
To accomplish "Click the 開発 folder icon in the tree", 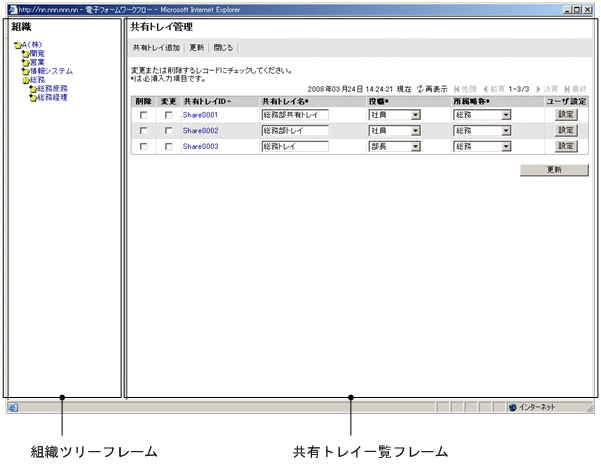I will pos(25,54).
